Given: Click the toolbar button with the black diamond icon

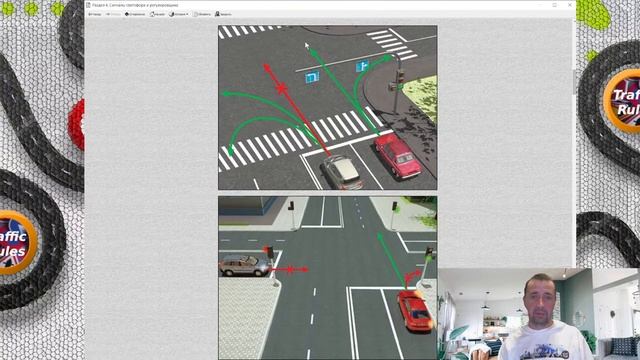Looking at the screenshot, I should pos(135,14).
